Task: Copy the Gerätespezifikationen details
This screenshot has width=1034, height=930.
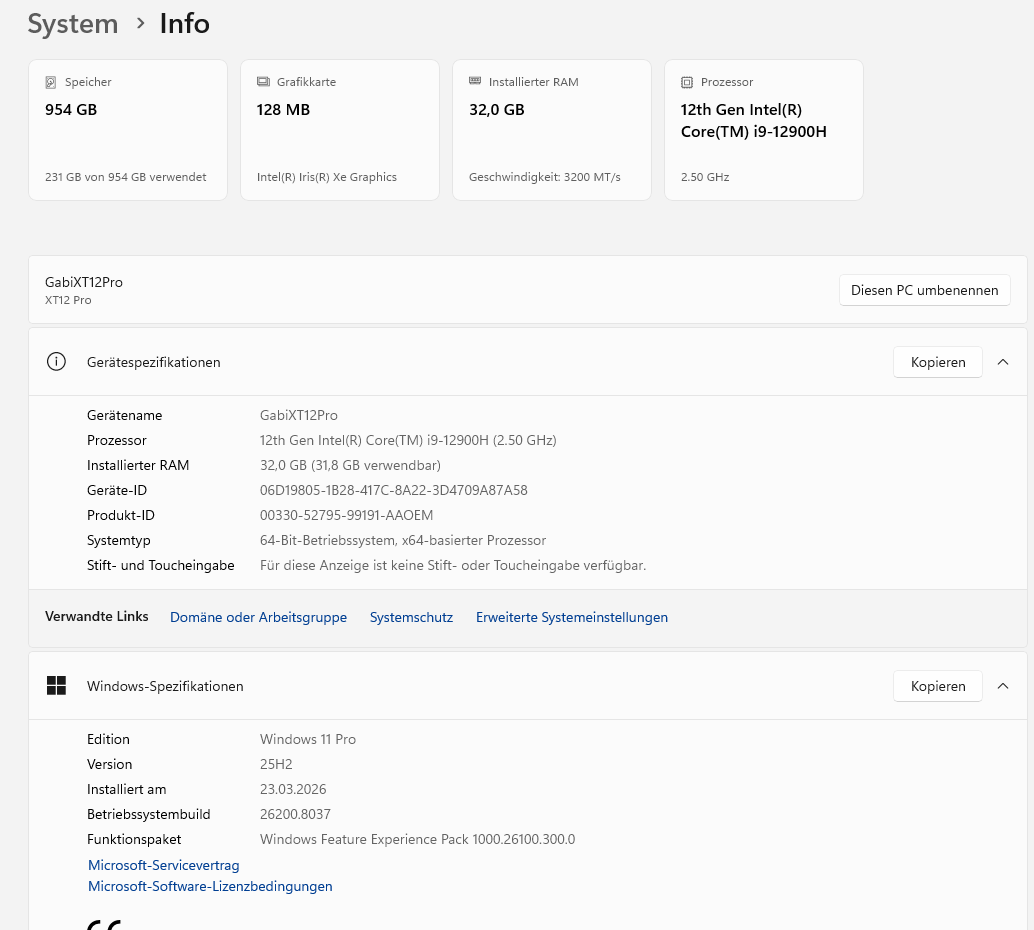Action: pos(937,362)
